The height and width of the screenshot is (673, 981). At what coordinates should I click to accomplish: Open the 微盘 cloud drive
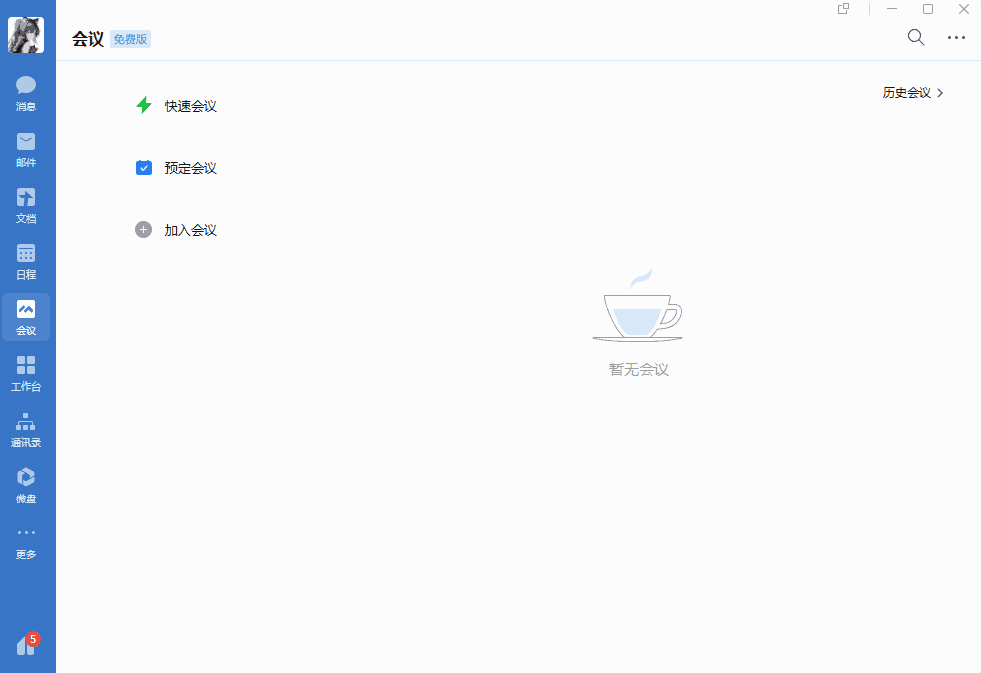click(25, 484)
